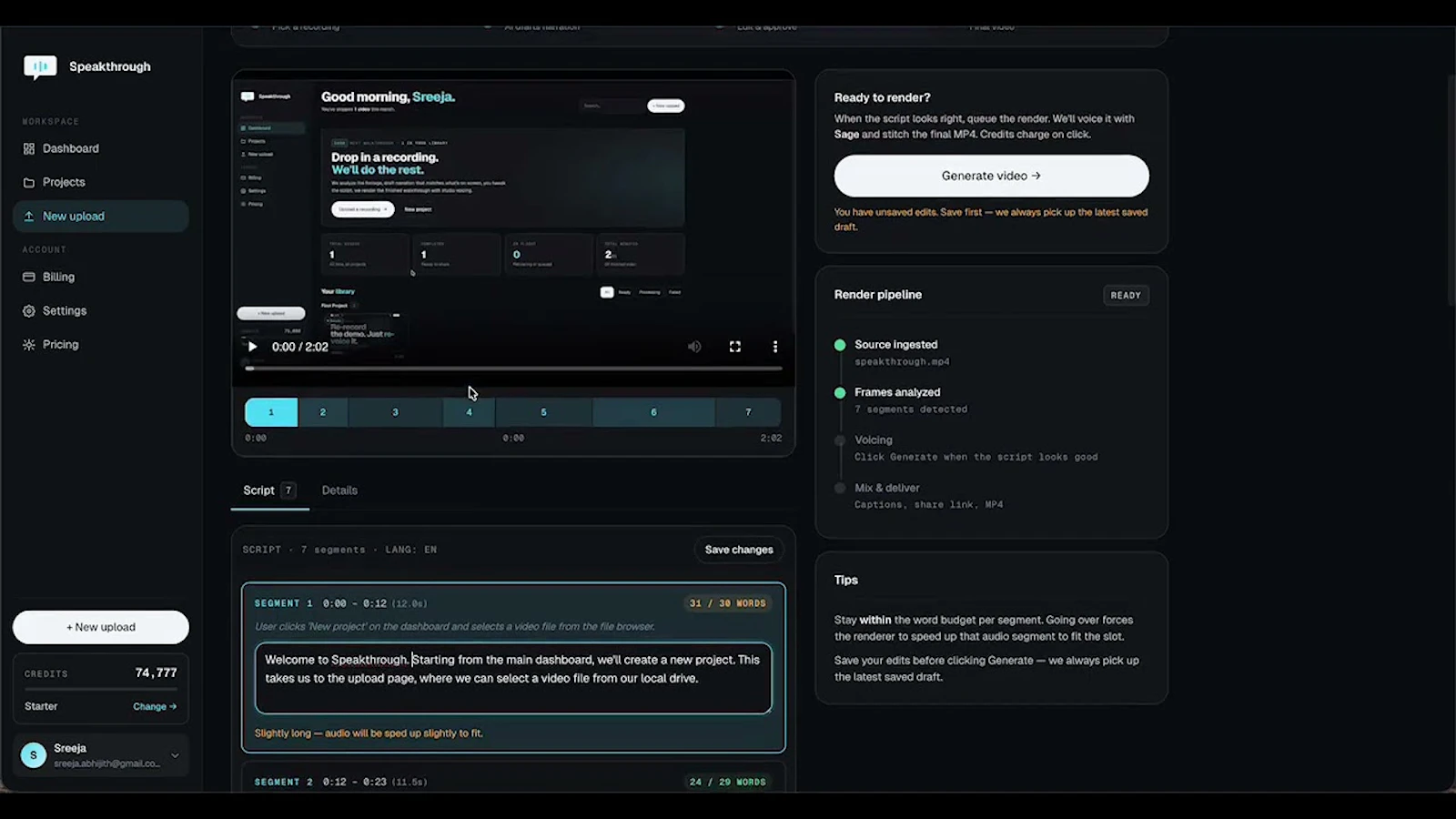
Task: Click the speakthrough.mp4 filename
Action: (902, 362)
